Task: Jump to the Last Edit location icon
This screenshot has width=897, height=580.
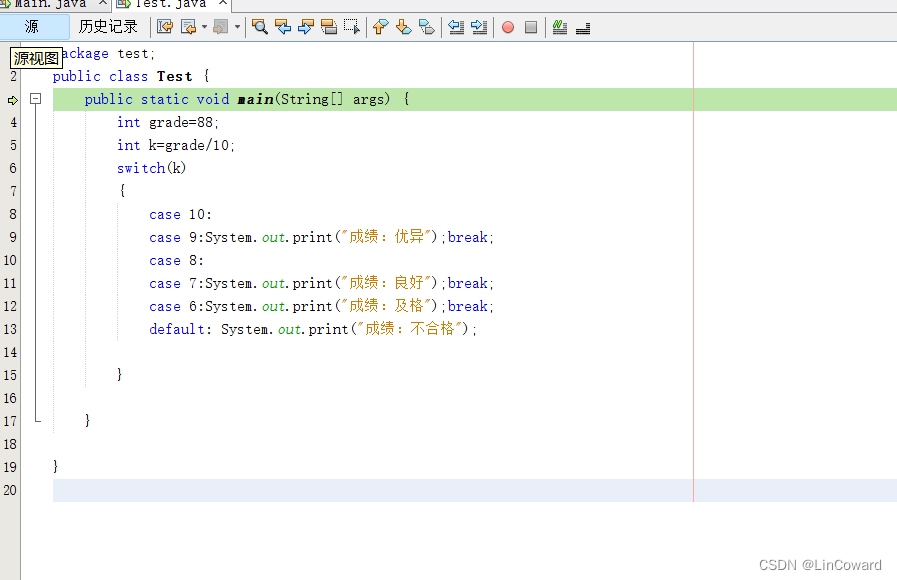Action: pyautogui.click(x=165, y=27)
